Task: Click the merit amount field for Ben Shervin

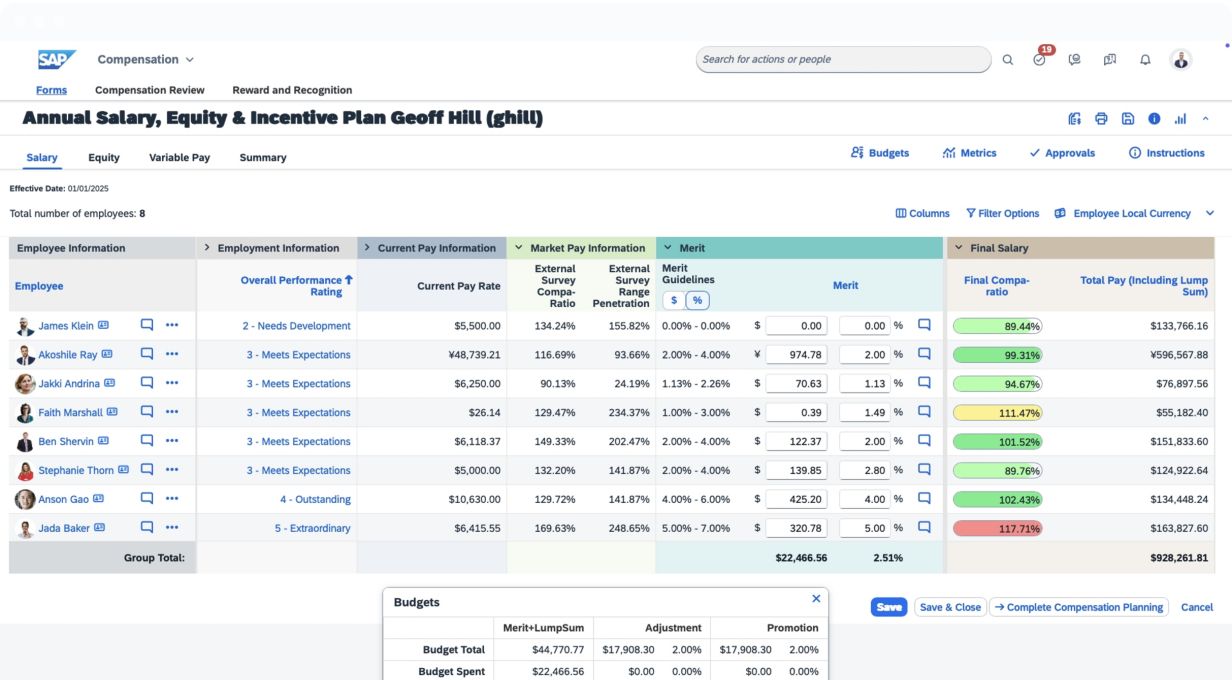Action: pyautogui.click(x=796, y=441)
